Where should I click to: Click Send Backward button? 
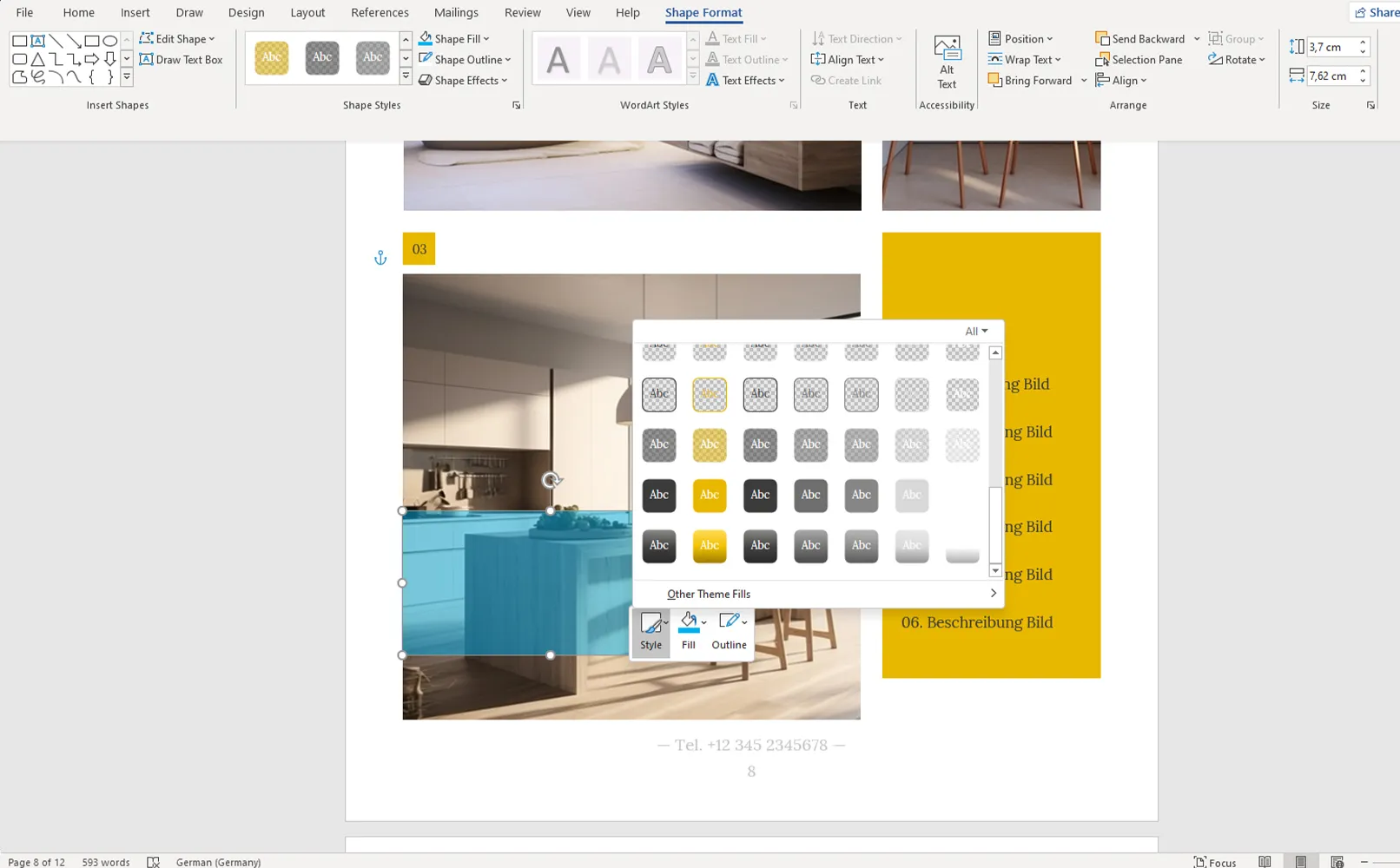[x=1140, y=39]
